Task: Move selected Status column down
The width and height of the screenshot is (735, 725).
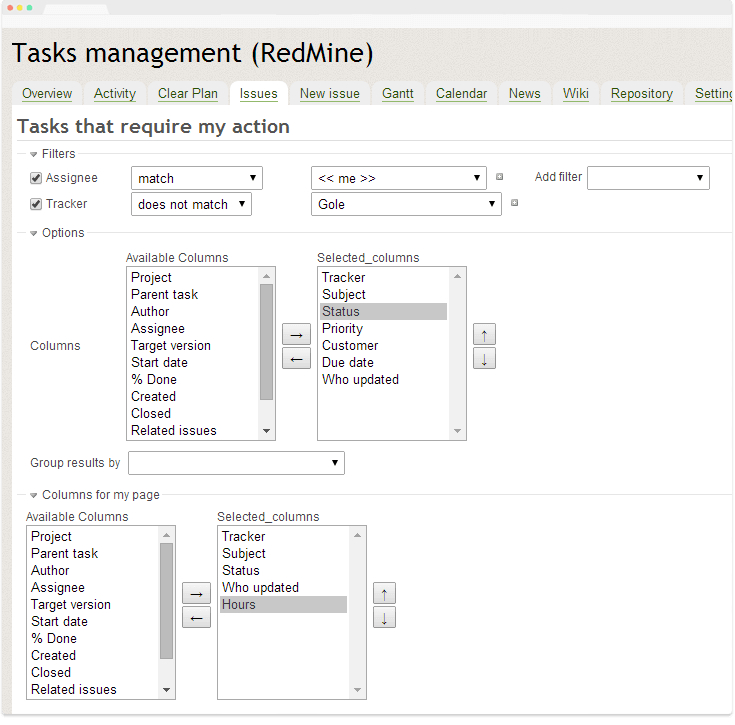Action: [x=484, y=358]
